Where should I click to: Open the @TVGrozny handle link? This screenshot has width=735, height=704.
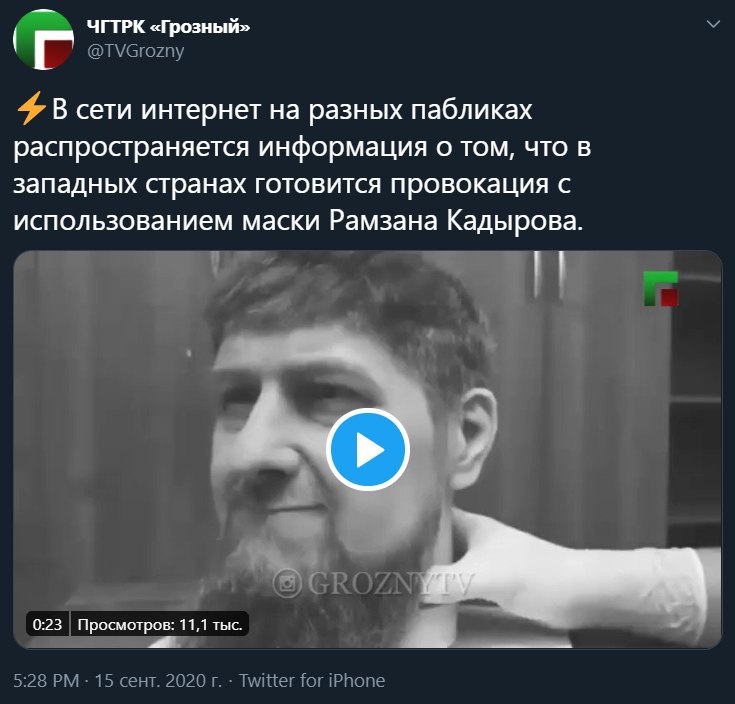pos(136,51)
